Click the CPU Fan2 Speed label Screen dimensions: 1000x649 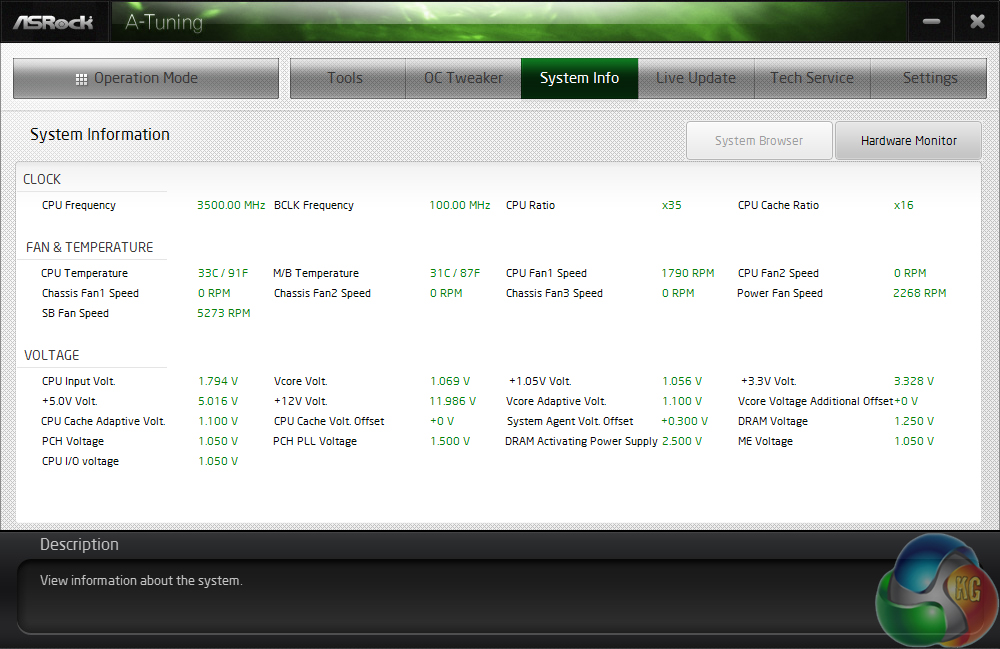(778, 273)
